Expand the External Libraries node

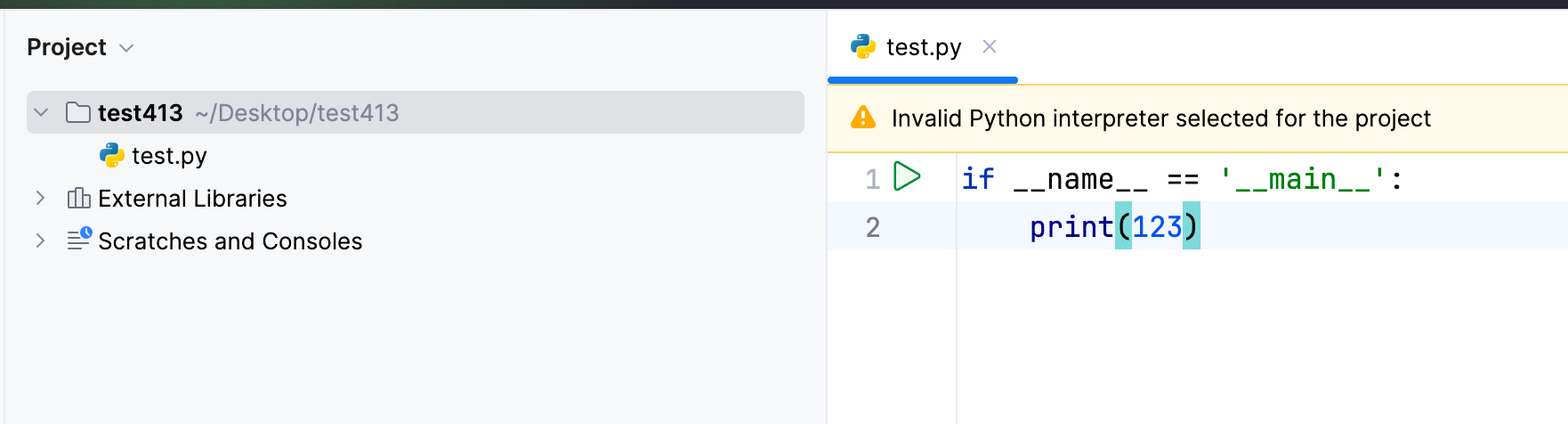[41, 198]
